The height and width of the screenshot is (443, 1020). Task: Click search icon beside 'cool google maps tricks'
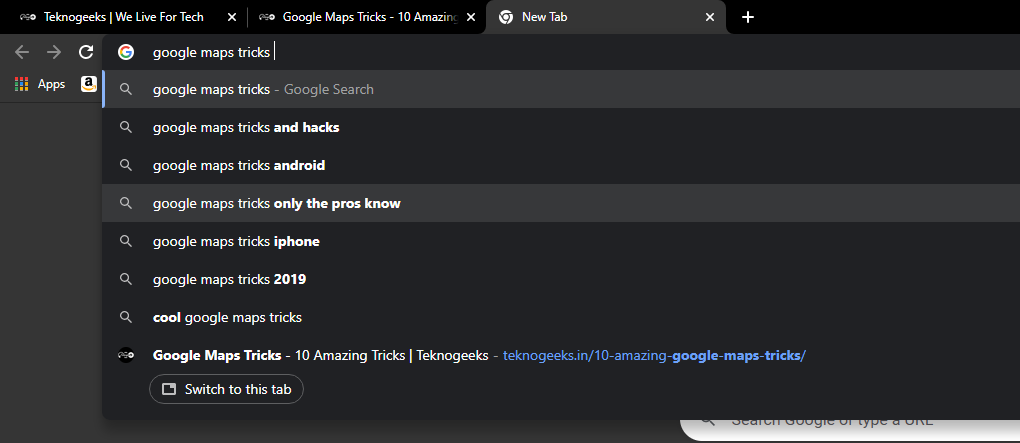coord(126,317)
